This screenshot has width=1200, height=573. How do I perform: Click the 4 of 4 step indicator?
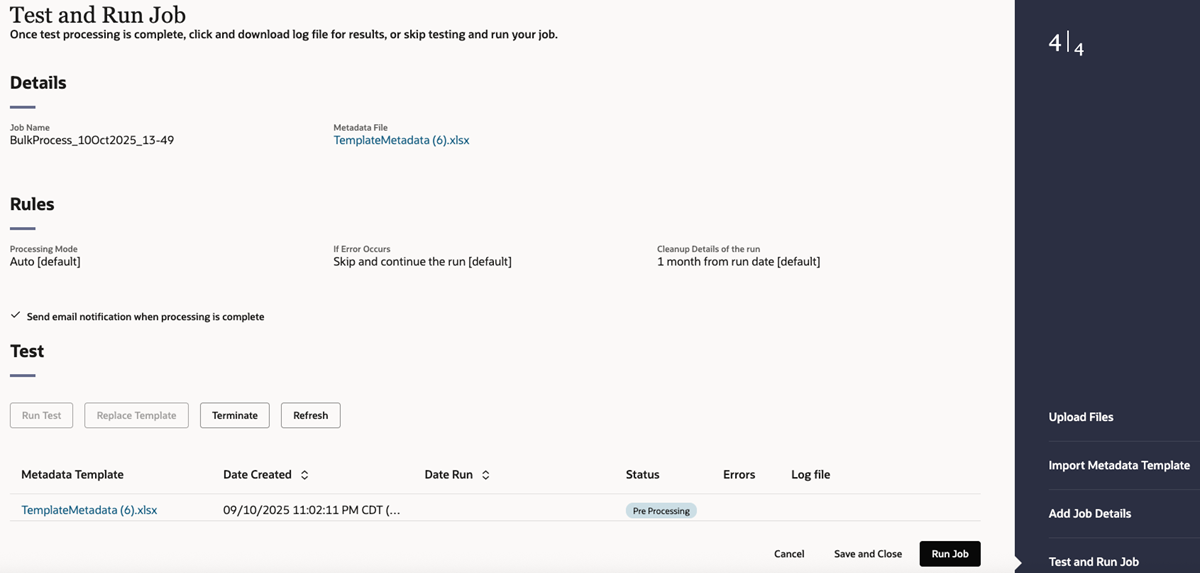(1066, 44)
